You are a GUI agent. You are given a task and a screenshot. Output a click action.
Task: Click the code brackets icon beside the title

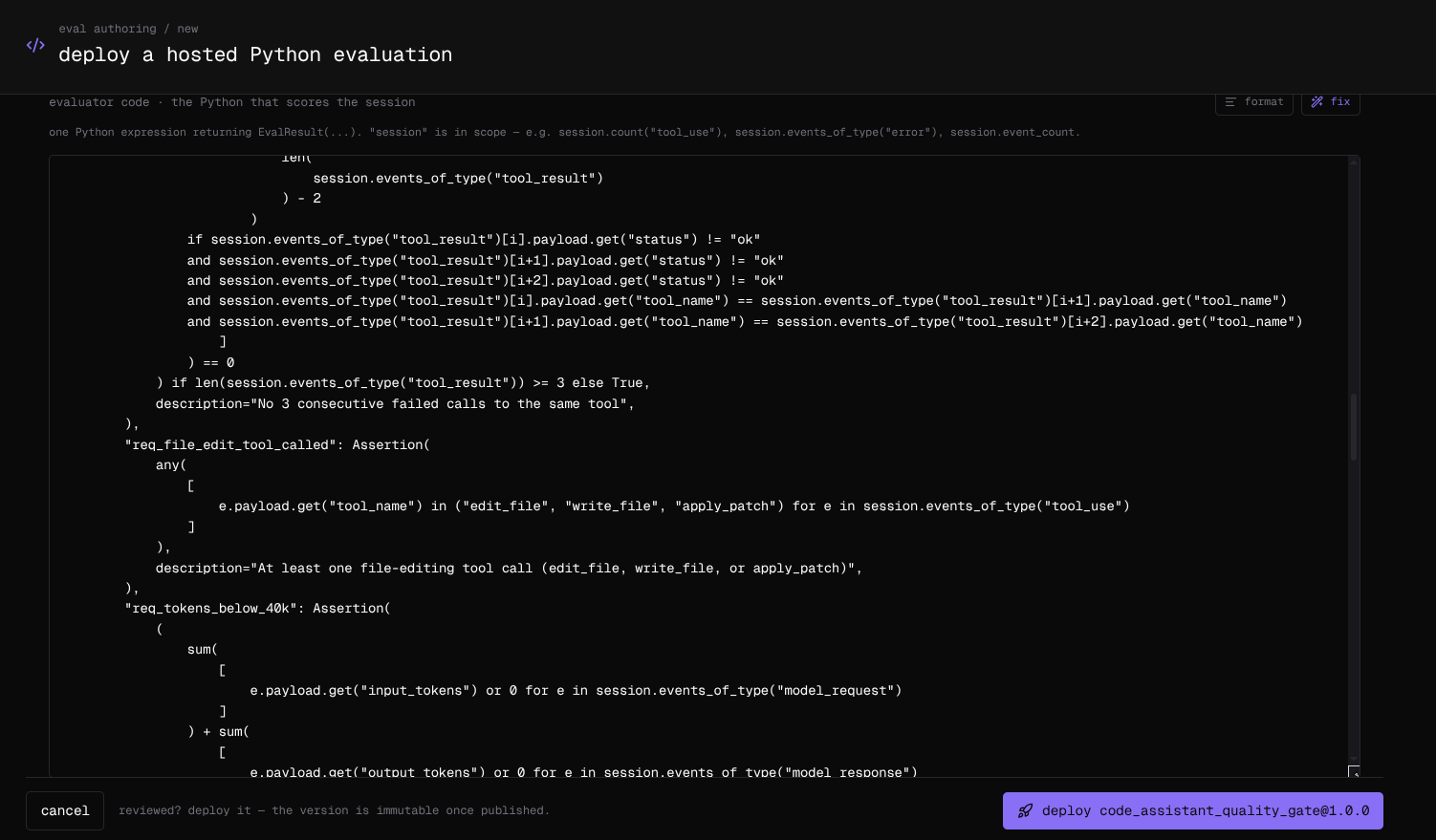click(x=35, y=45)
